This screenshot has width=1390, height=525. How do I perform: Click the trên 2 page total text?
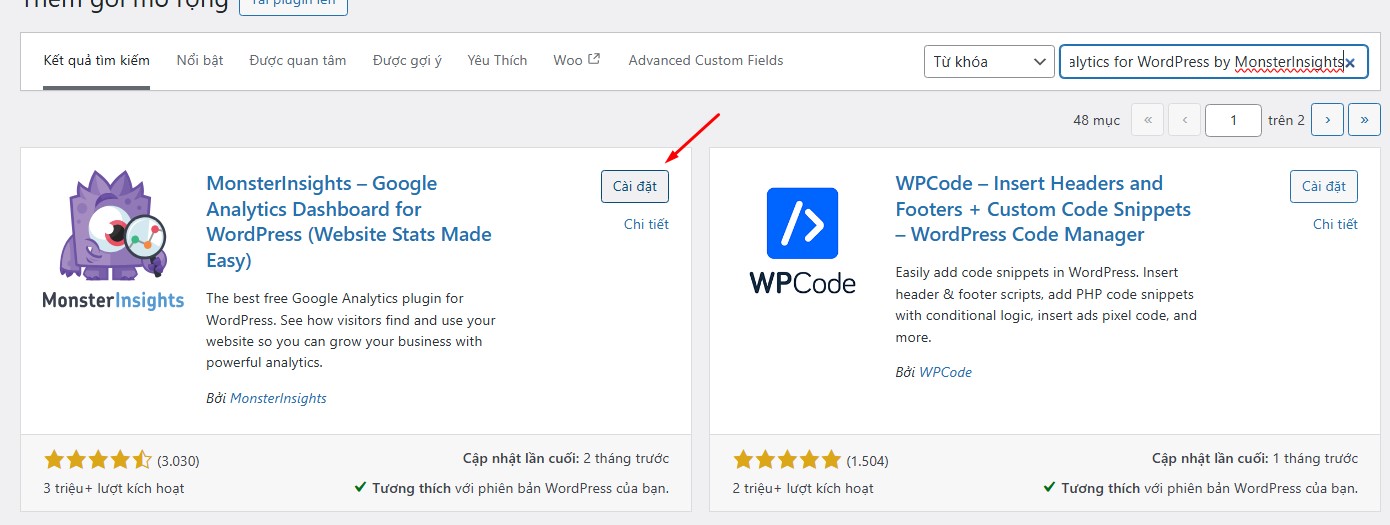click(1287, 120)
